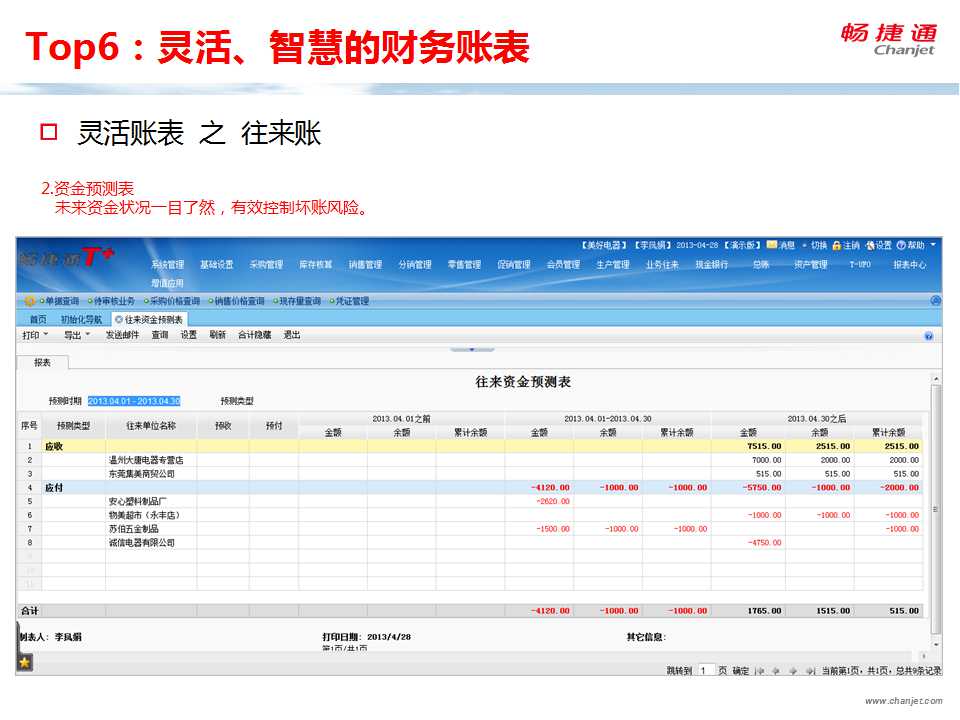Open 设置 settings gear icon in header
The image size is (960, 720).
(x=871, y=245)
